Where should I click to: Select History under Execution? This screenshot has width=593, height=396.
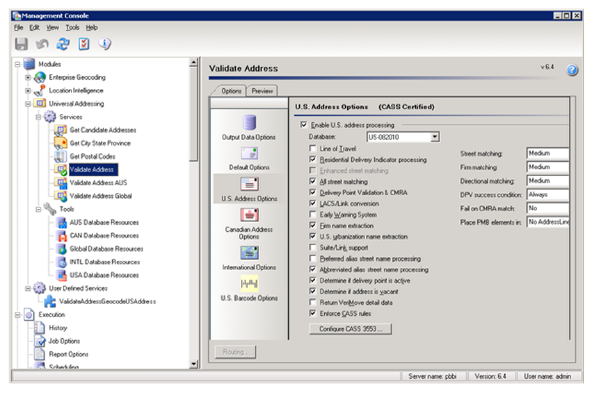click(58, 328)
